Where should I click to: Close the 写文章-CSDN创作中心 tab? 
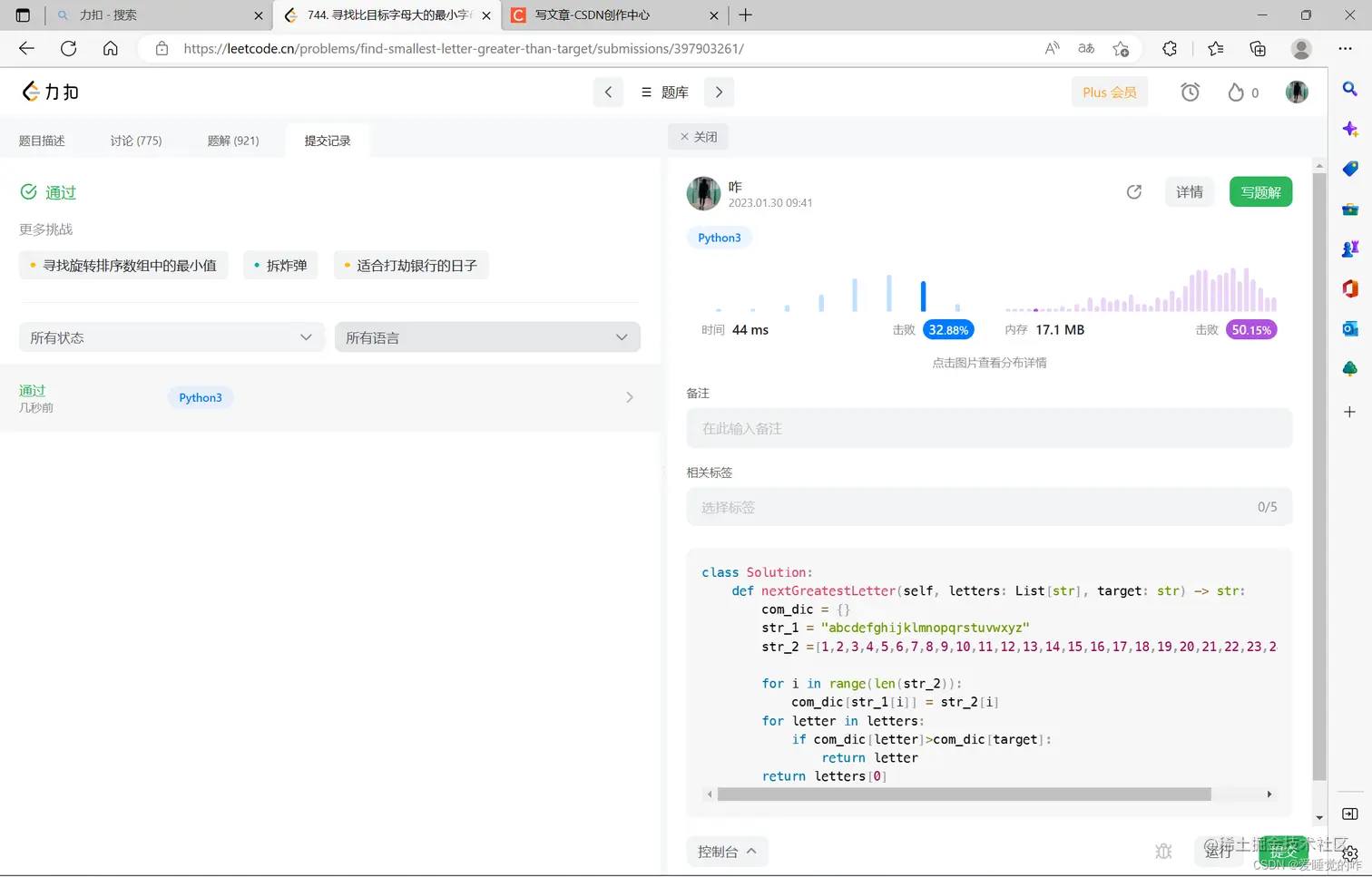713,15
